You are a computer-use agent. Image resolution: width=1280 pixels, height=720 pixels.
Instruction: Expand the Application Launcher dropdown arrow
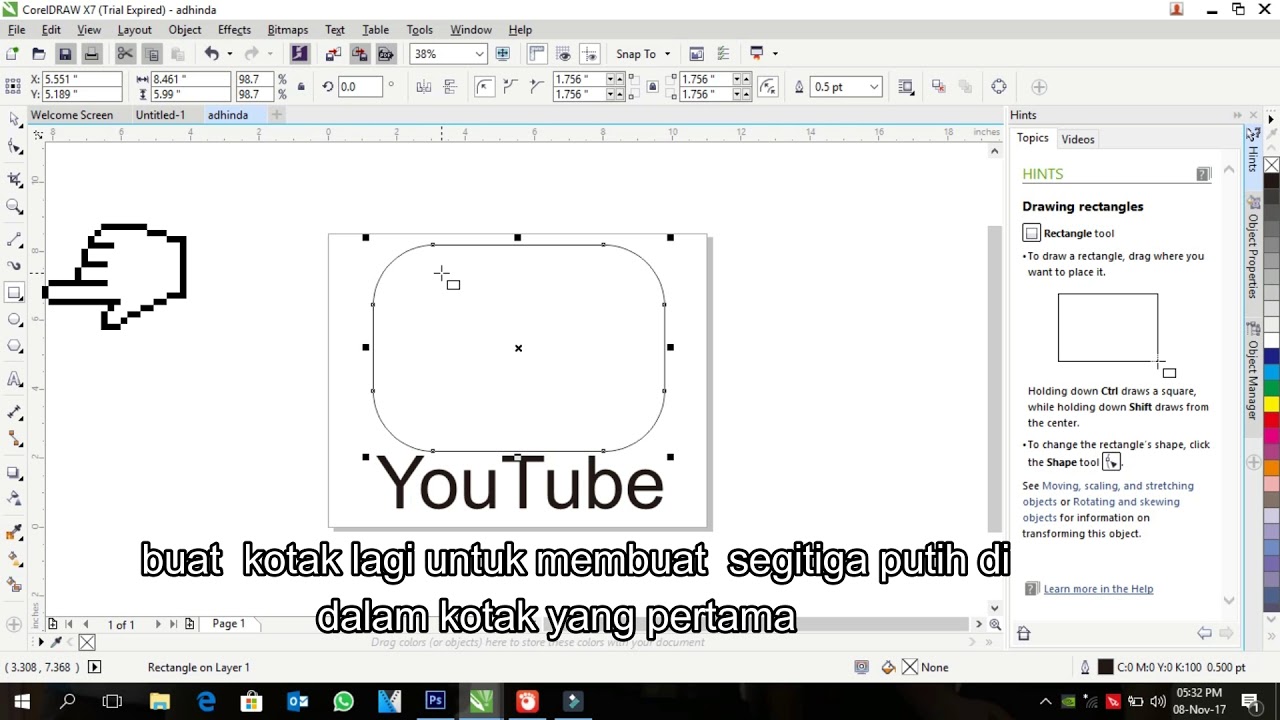775,54
